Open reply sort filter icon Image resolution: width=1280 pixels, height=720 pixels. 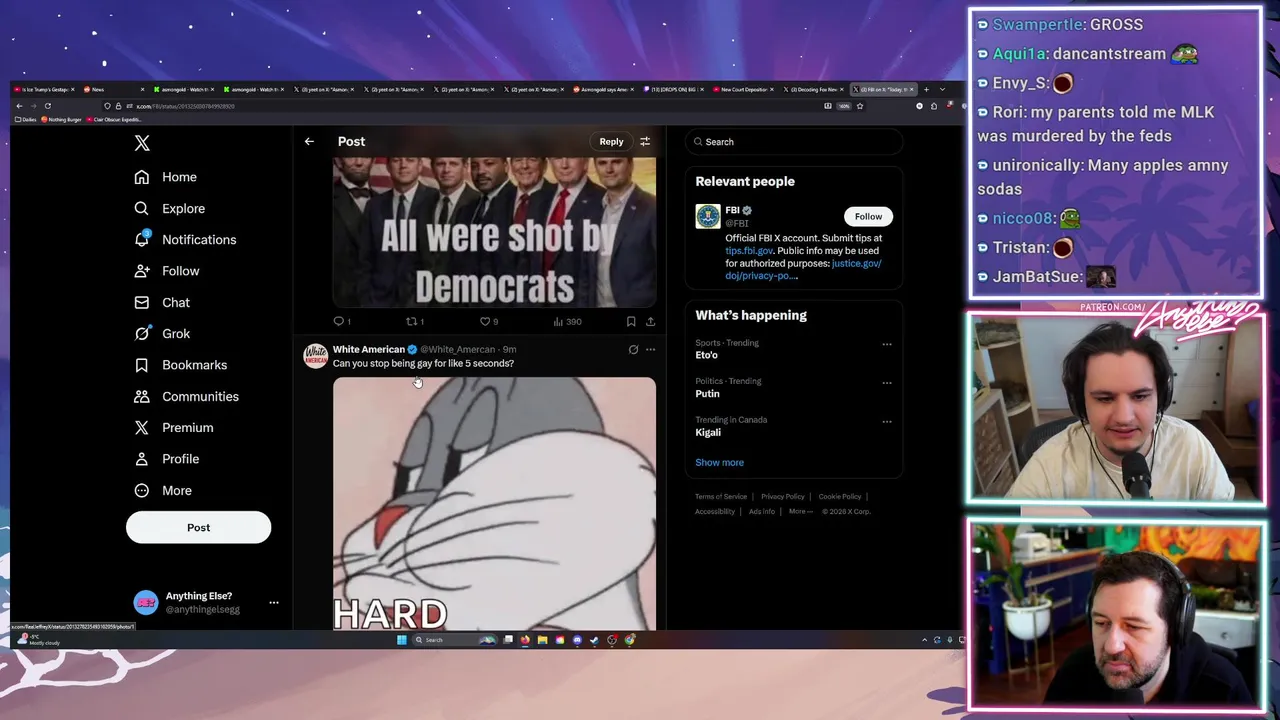coord(645,141)
